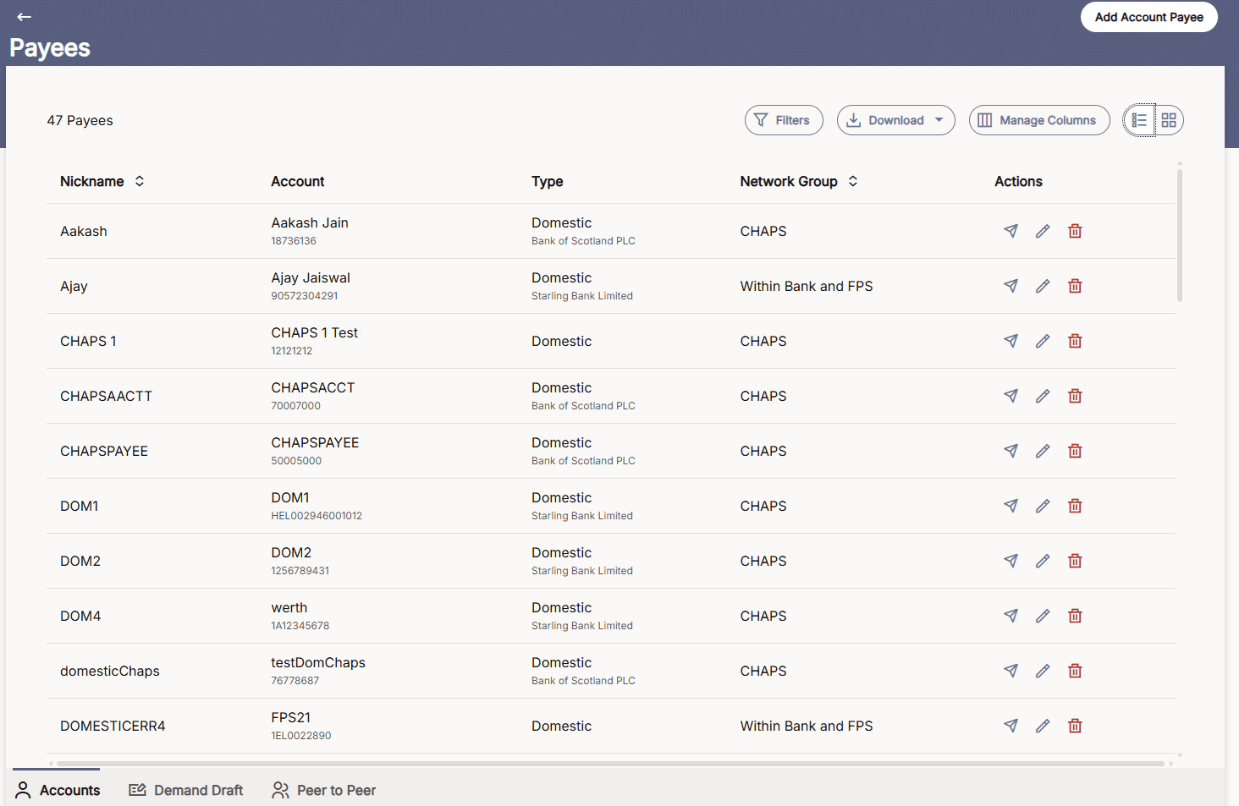Click account number 1256789431

tap(300, 571)
